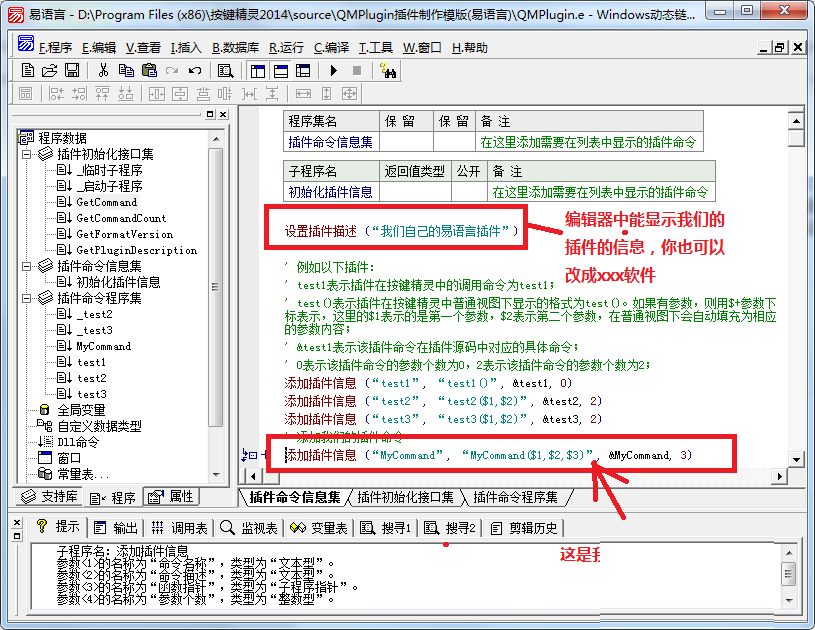Run the program with Play icon
The height and width of the screenshot is (630, 815).
tap(334, 70)
